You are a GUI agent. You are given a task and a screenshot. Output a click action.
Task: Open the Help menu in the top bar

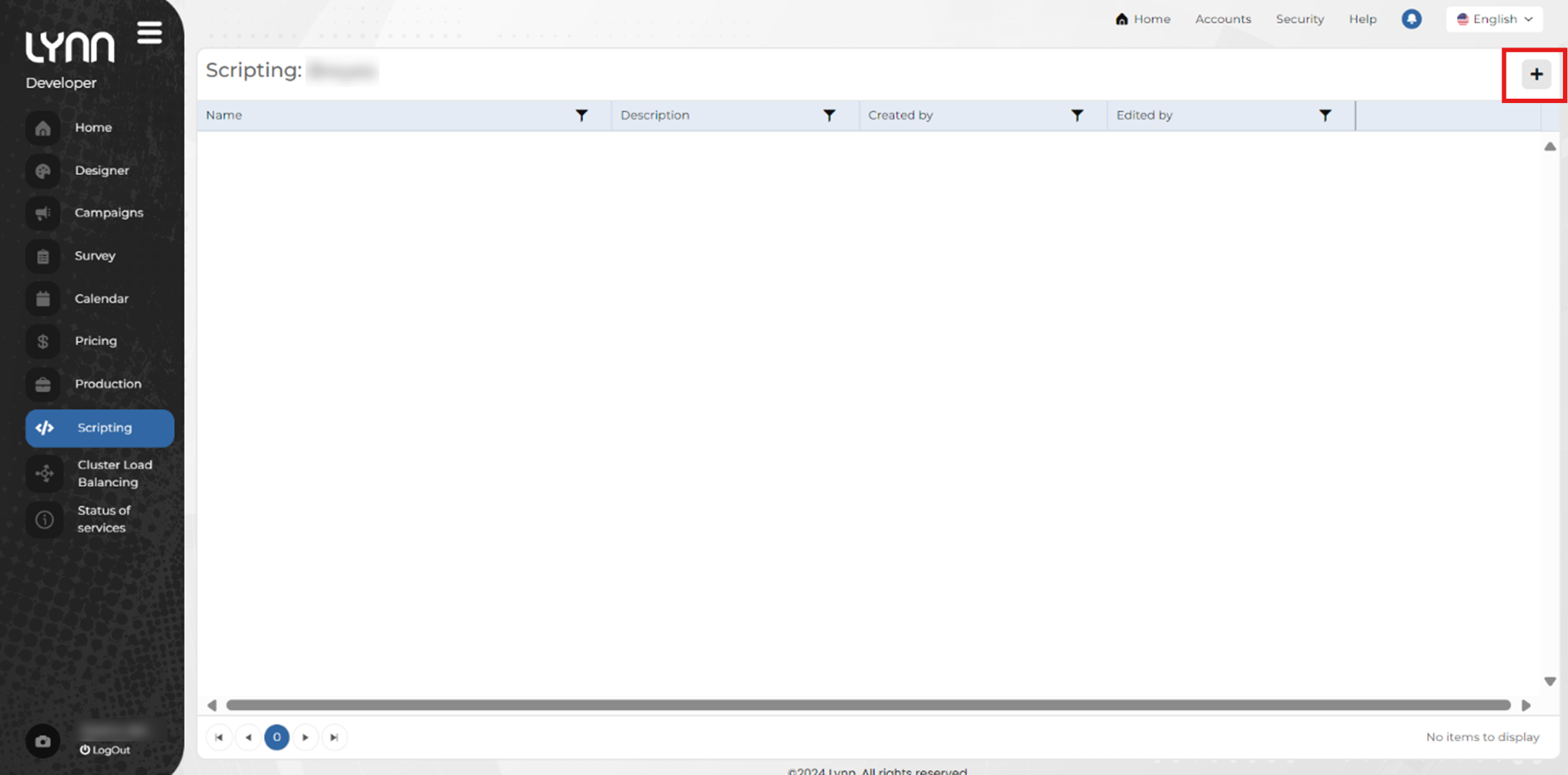tap(1363, 19)
